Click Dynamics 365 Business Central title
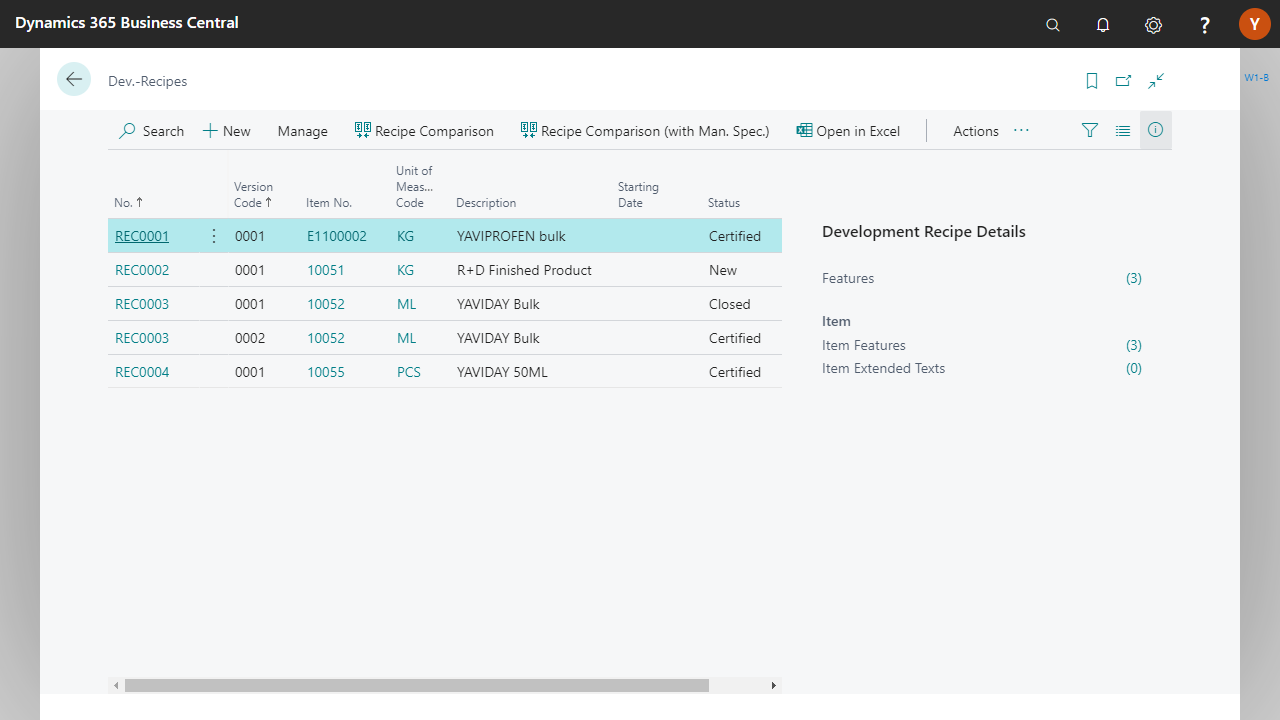Viewport: 1280px width, 720px height. coord(127,22)
